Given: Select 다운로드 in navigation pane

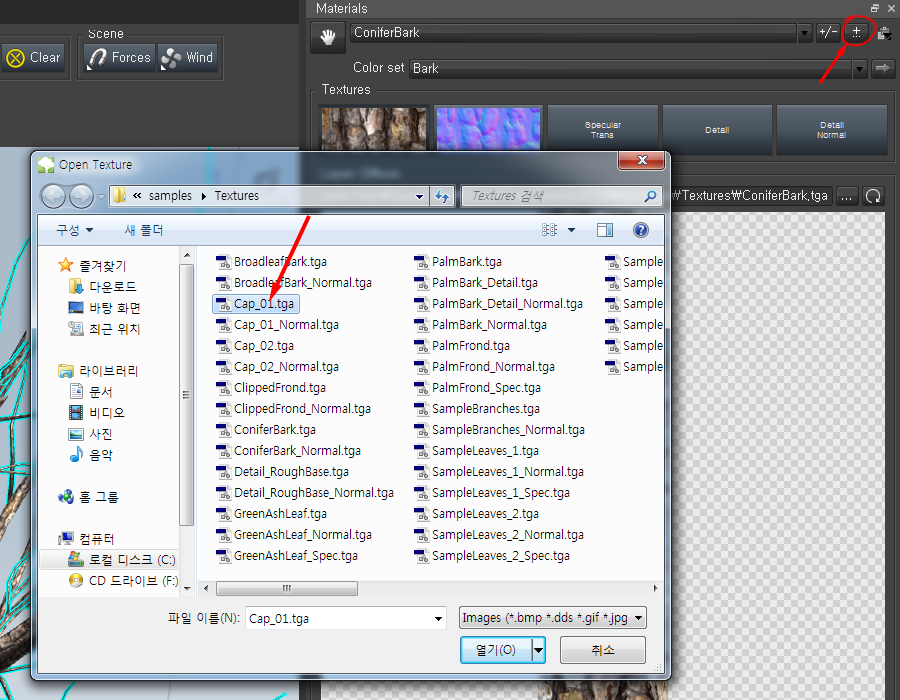Looking at the screenshot, I should (102, 286).
